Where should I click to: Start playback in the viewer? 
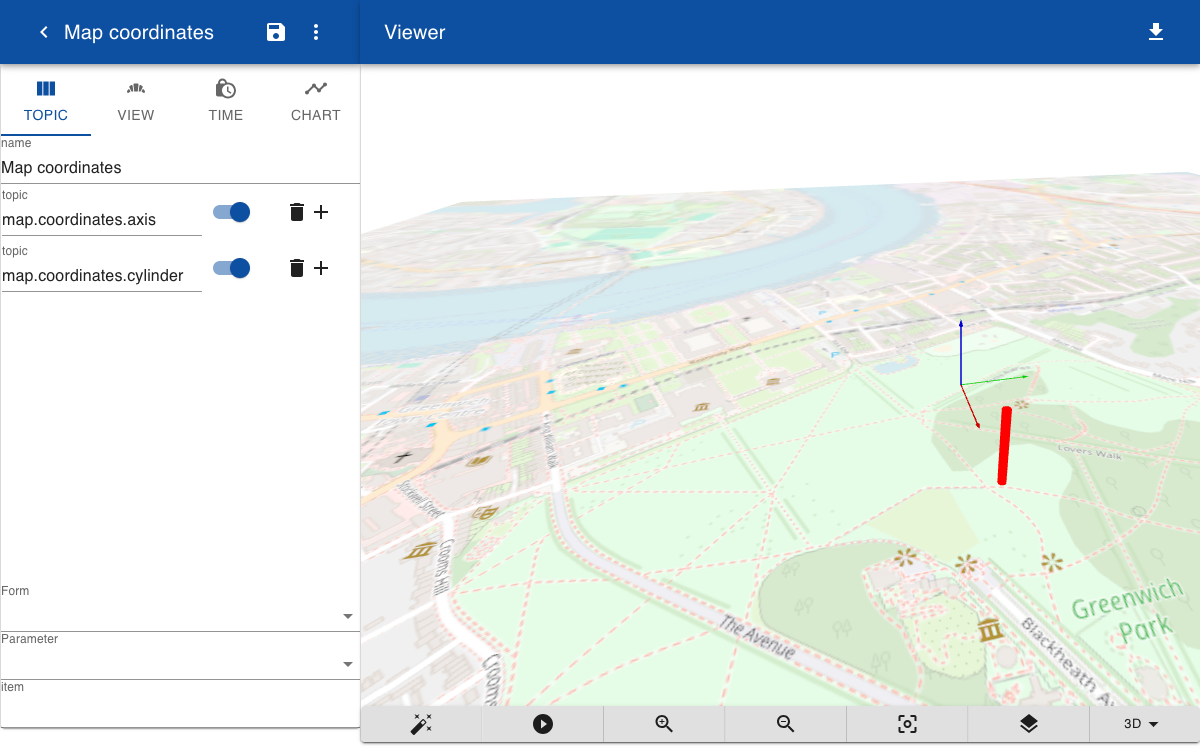coord(543,724)
